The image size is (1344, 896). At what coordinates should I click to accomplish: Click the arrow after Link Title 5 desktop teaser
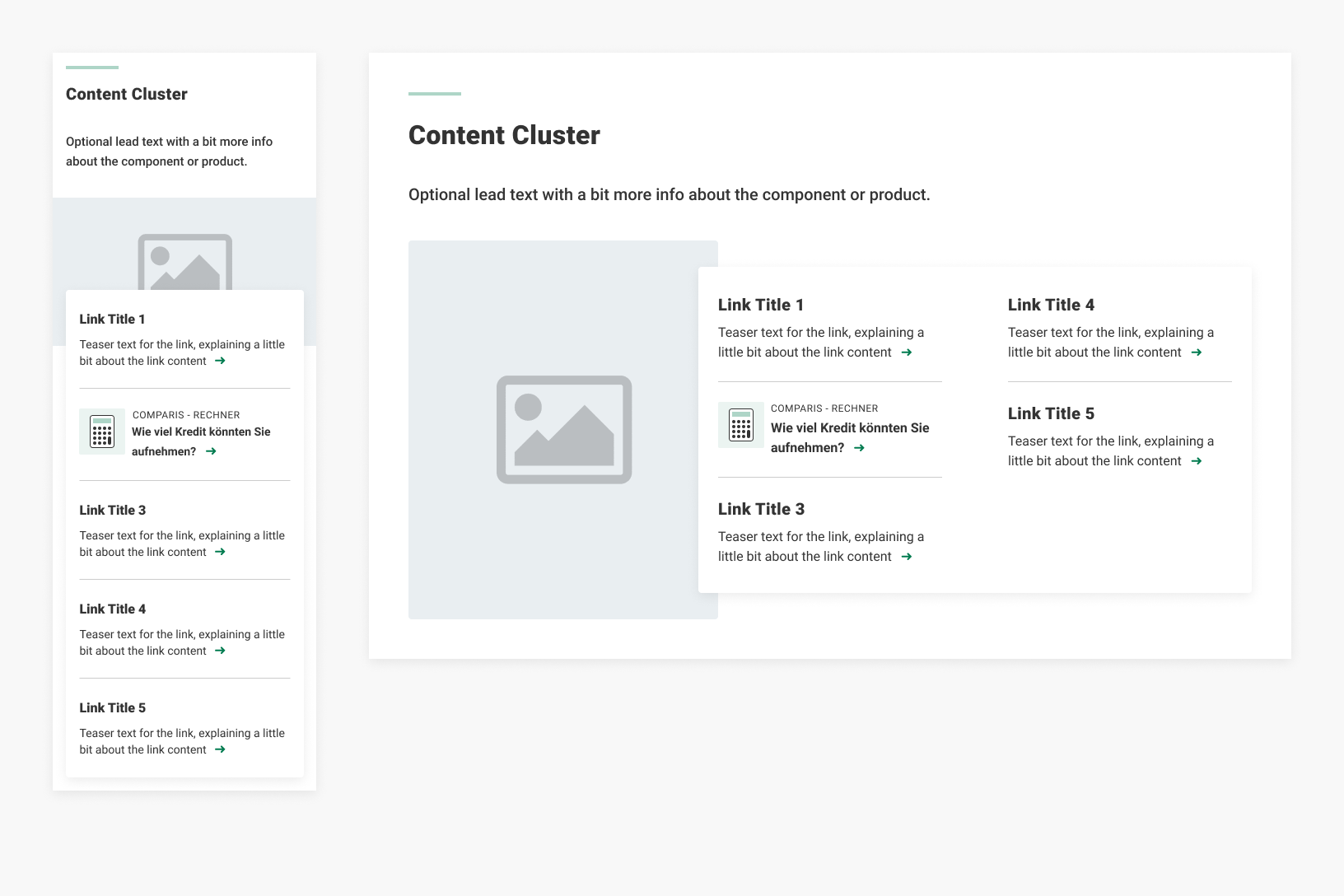[1197, 461]
